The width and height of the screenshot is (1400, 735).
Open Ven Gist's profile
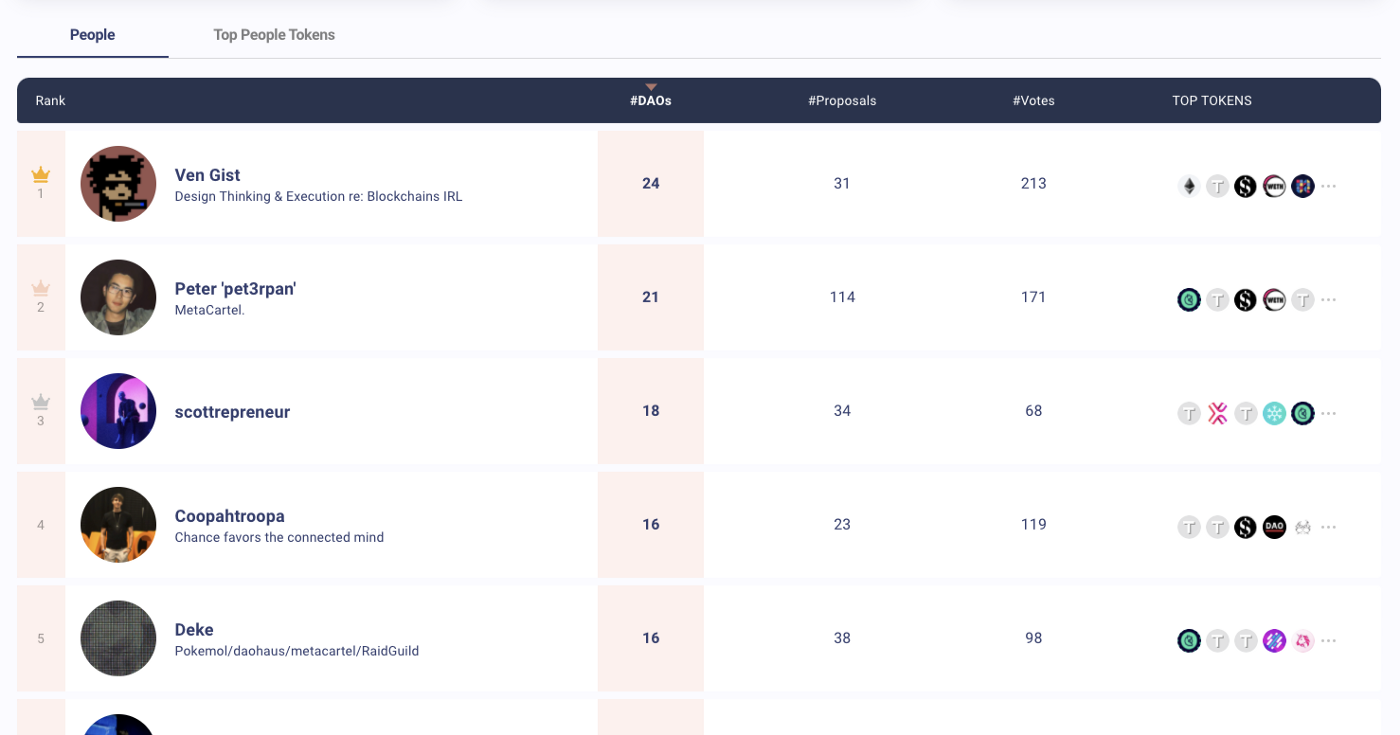click(x=207, y=175)
